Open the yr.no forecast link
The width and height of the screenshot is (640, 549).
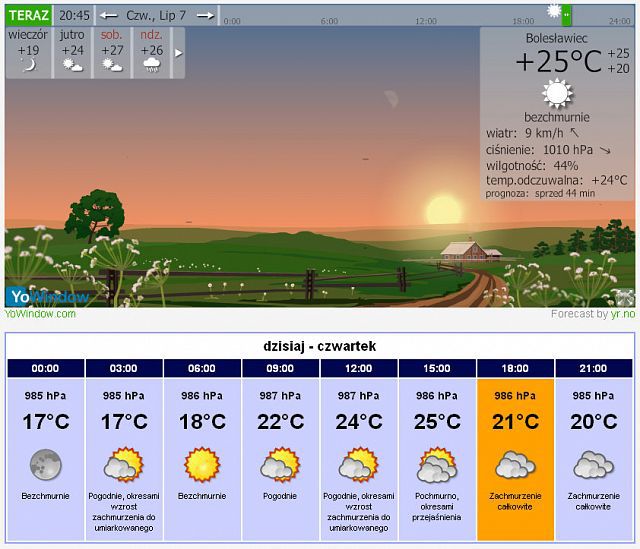tap(623, 314)
